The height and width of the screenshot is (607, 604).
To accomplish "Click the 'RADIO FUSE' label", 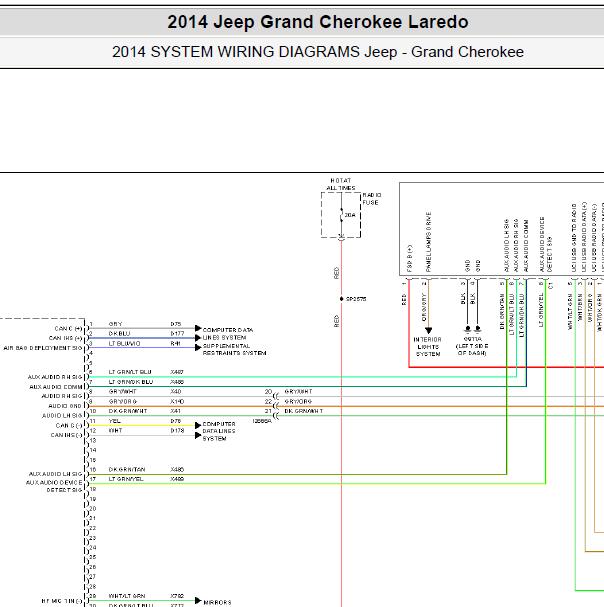I will point(372,199).
